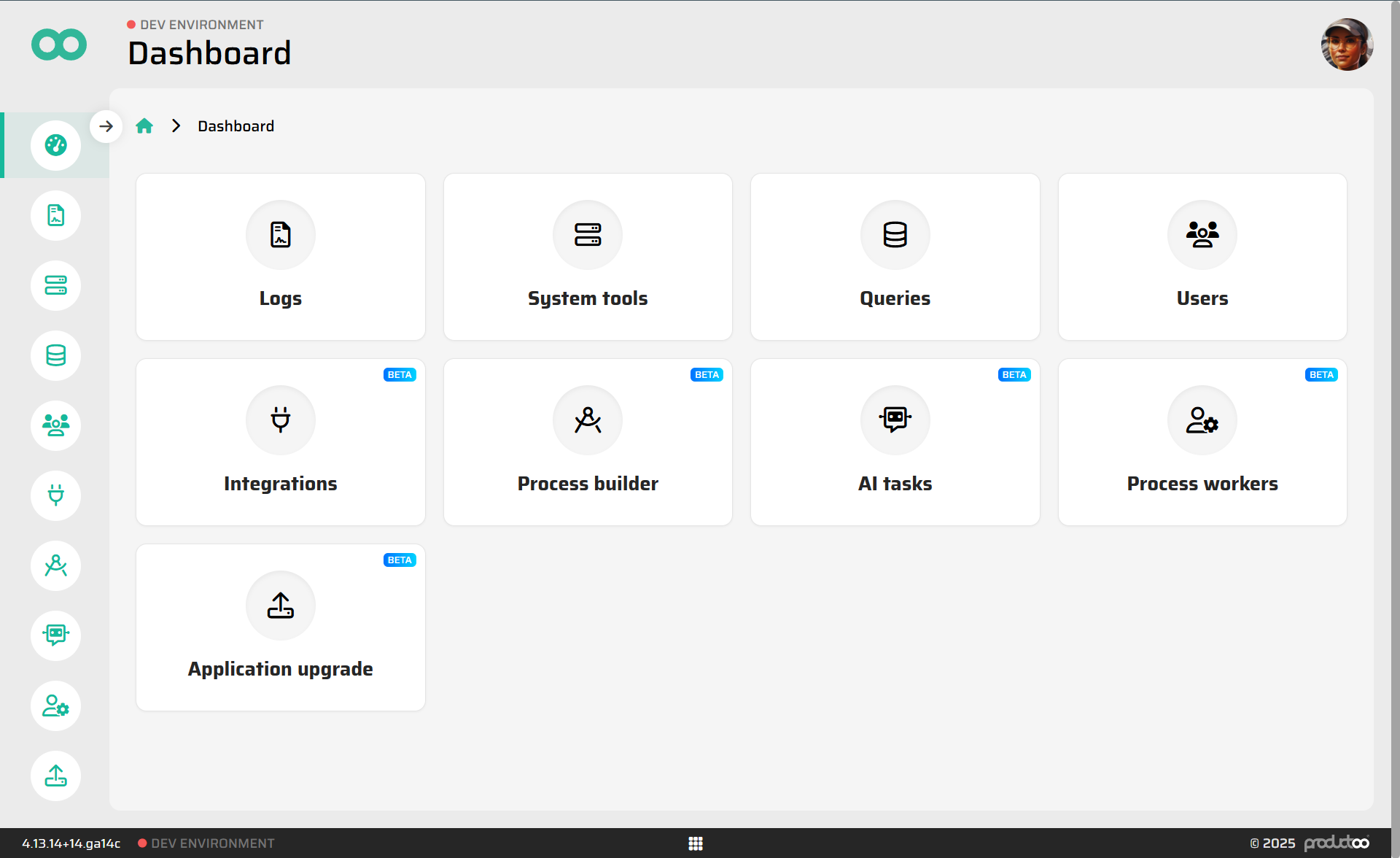This screenshot has width=1400, height=858.
Task: Open the System tools card
Action: [x=588, y=257]
